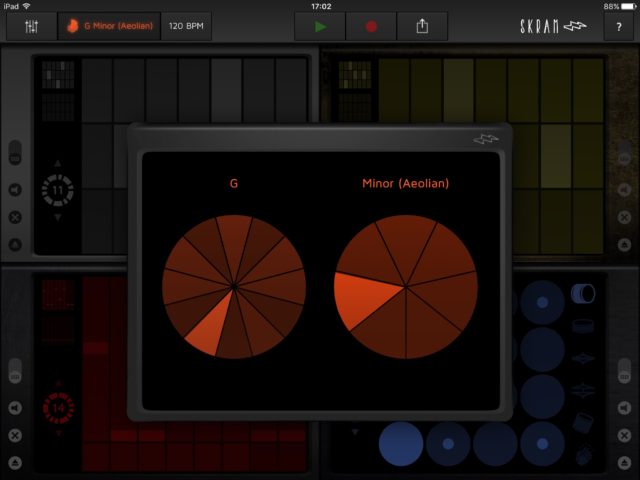Clear the yellow instrument panel with its X icon
The width and height of the screenshot is (640, 480).
624,217
